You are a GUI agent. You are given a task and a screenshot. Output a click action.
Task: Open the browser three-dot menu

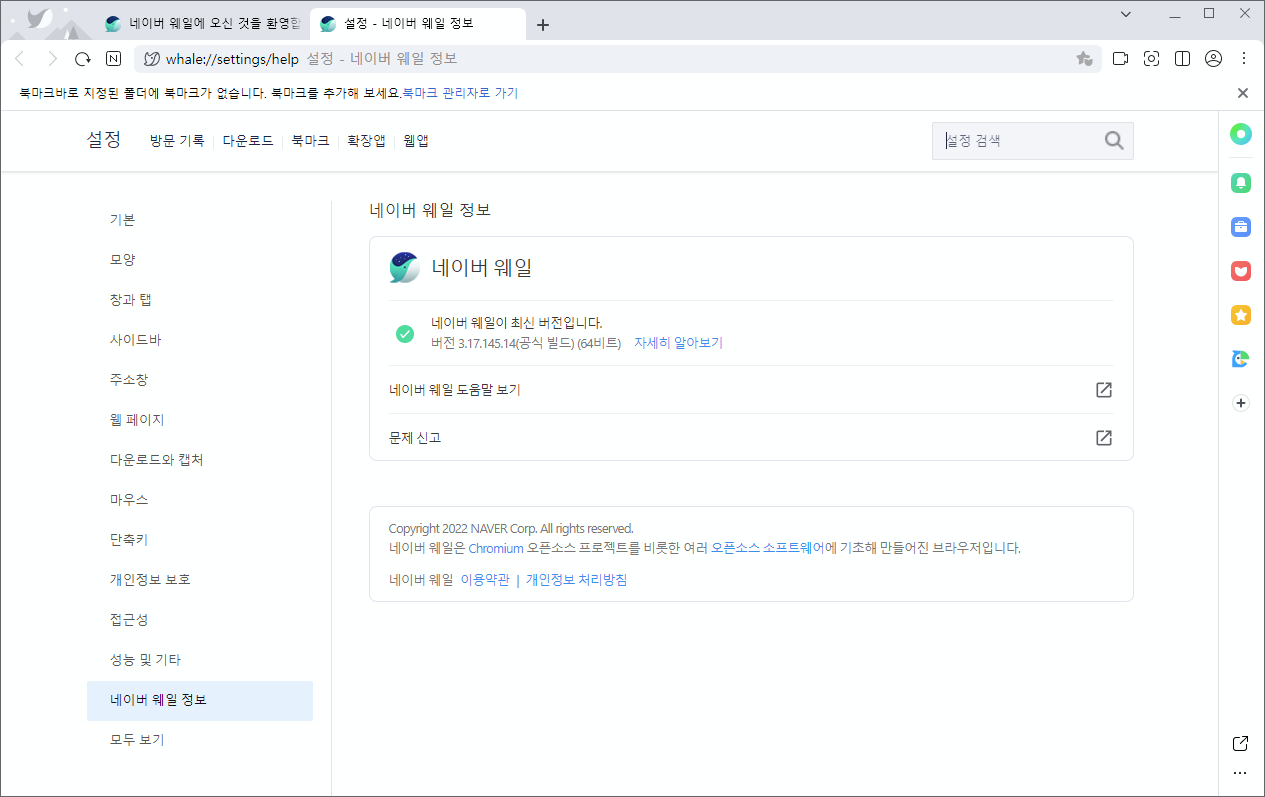pos(1244,59)
